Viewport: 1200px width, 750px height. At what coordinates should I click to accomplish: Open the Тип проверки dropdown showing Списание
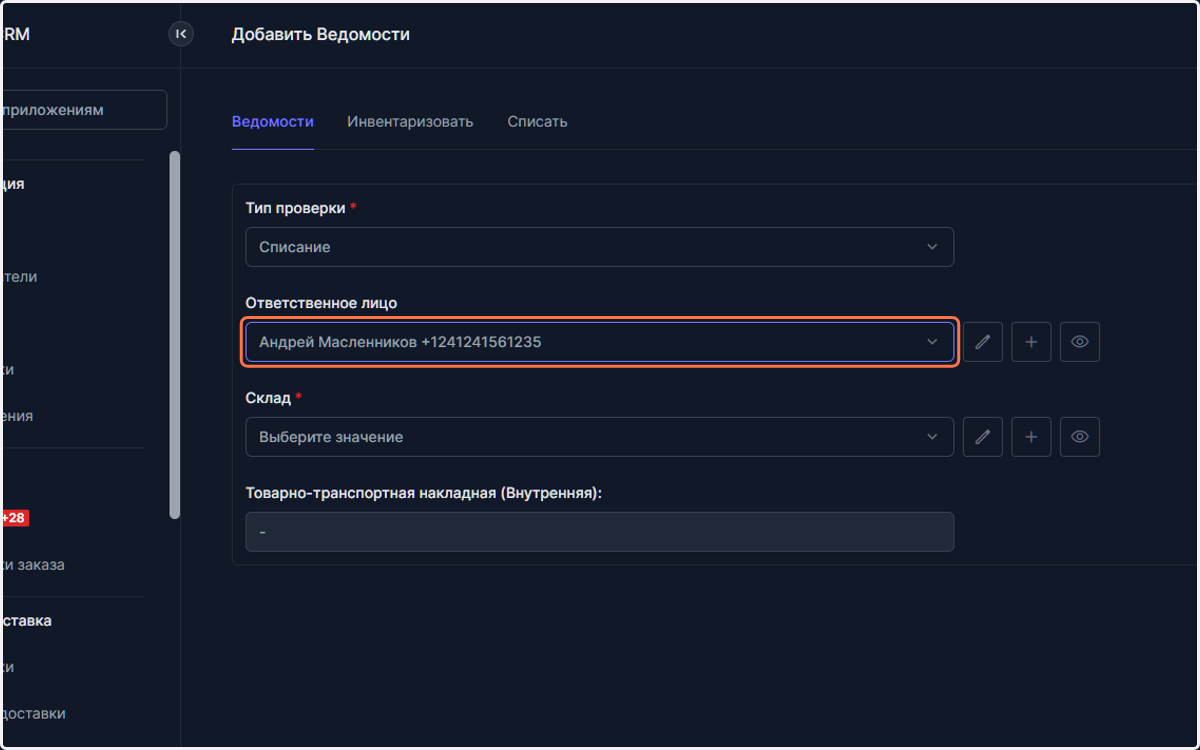tap(599, 247)
